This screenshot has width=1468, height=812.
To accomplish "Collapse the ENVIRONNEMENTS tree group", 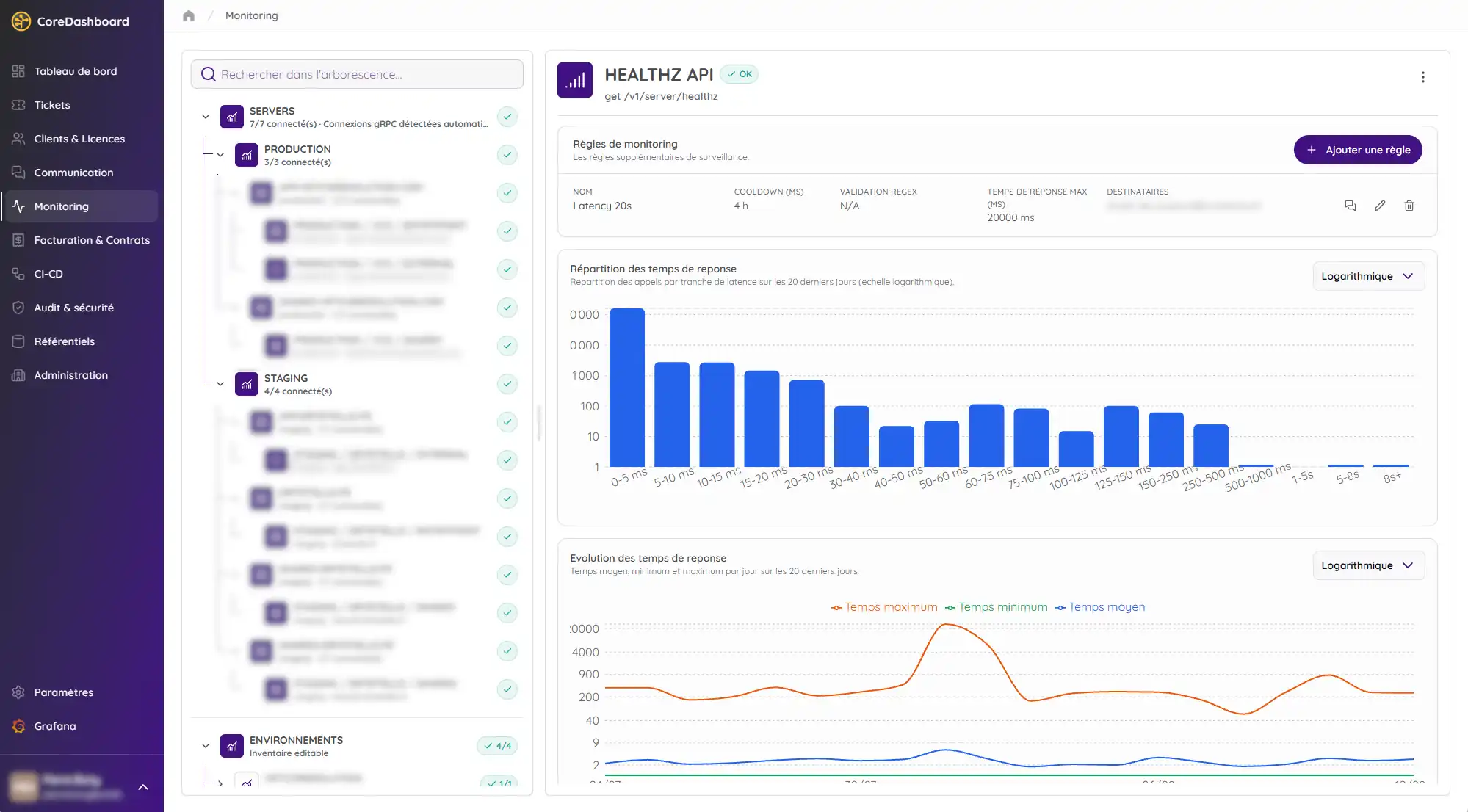I will [206, 746].
